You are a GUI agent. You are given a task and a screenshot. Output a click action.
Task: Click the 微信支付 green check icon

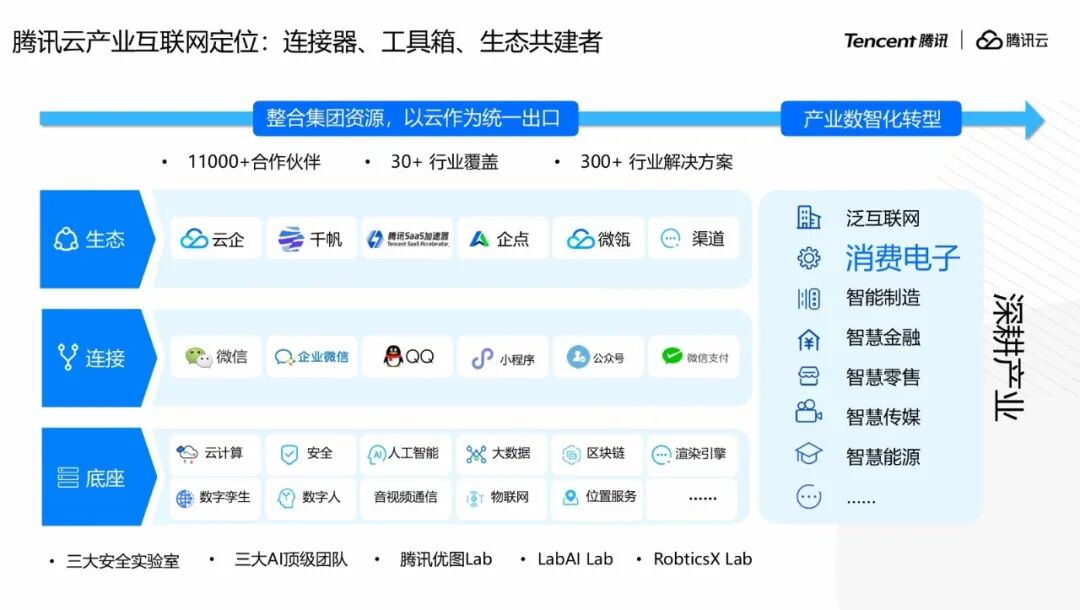(x=672, y=355)
